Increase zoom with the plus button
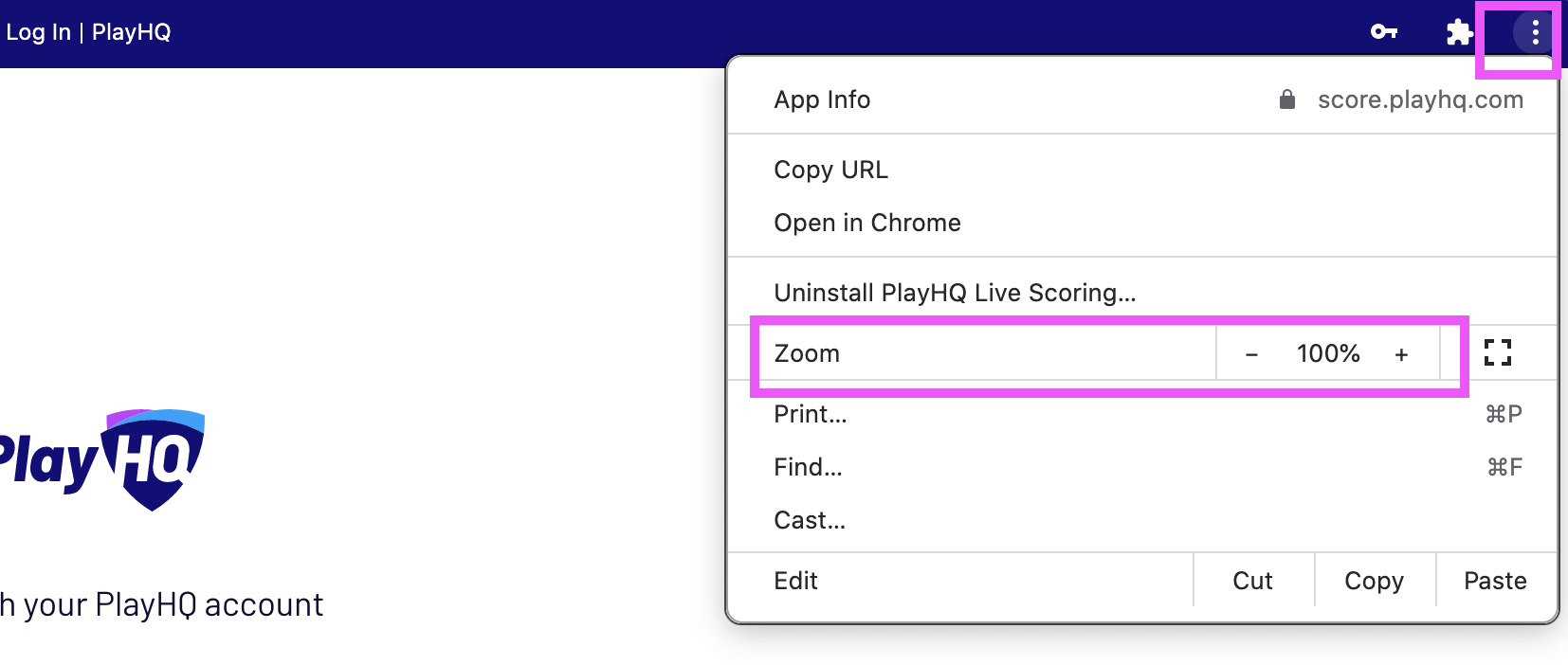The height and width of the screenshot is (665, 1568). 1401,354
